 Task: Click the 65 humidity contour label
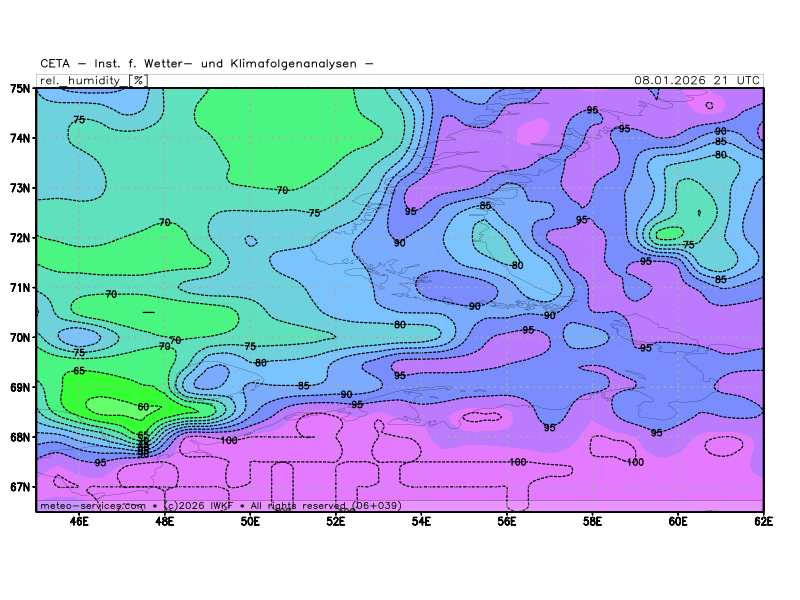point(79,371)
